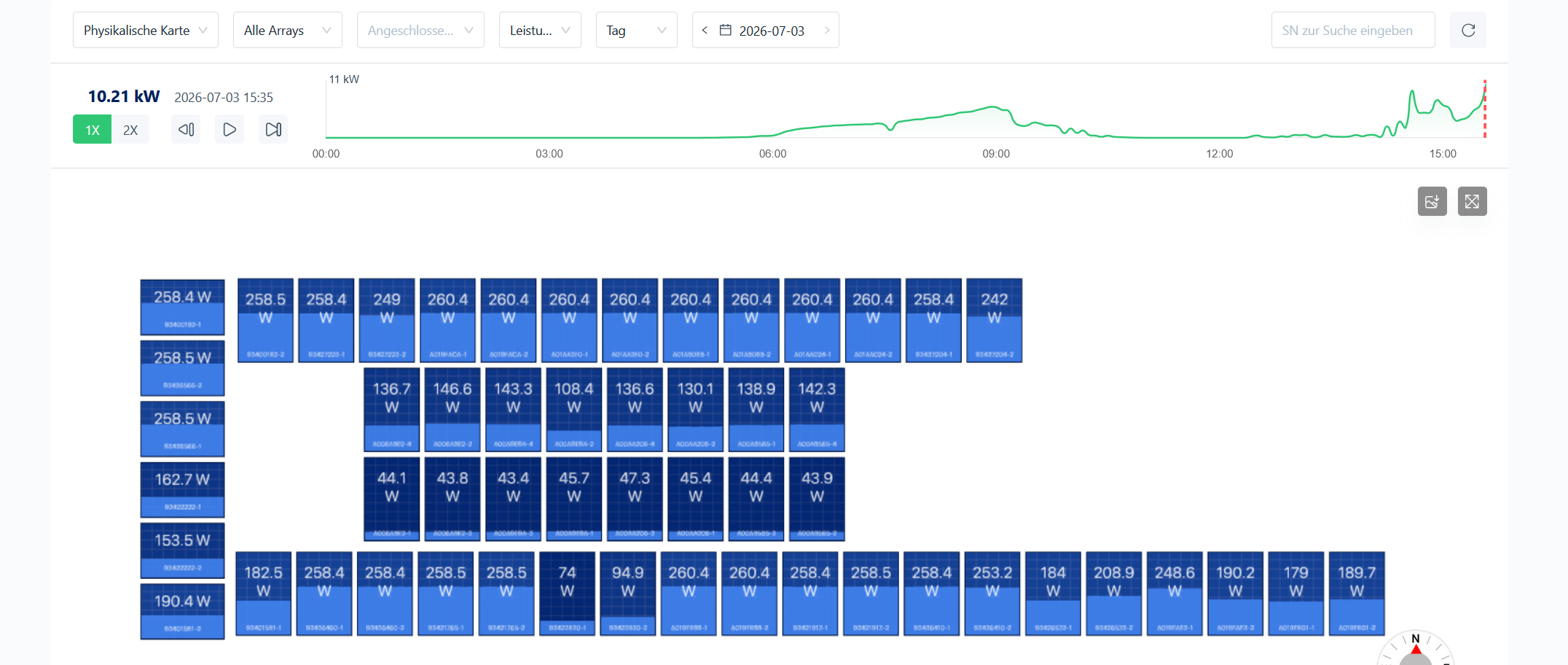This screenshot has width=1568, height=665.
Task: Focus the SN zur Suche eingeben field
Action: (1353, 30)
